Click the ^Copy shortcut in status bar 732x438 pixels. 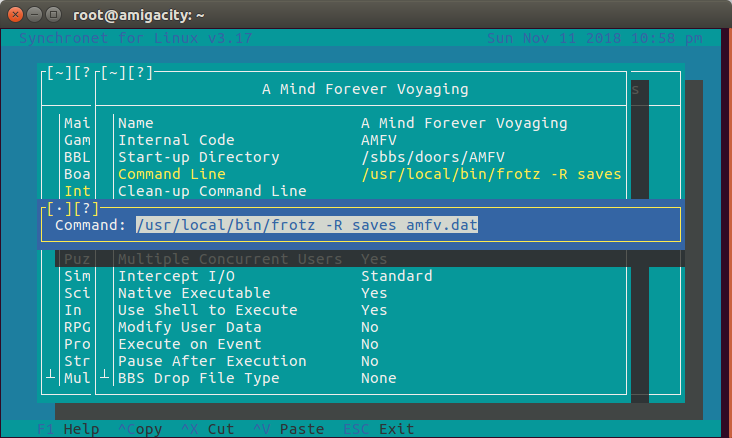(x=140, y=429)
